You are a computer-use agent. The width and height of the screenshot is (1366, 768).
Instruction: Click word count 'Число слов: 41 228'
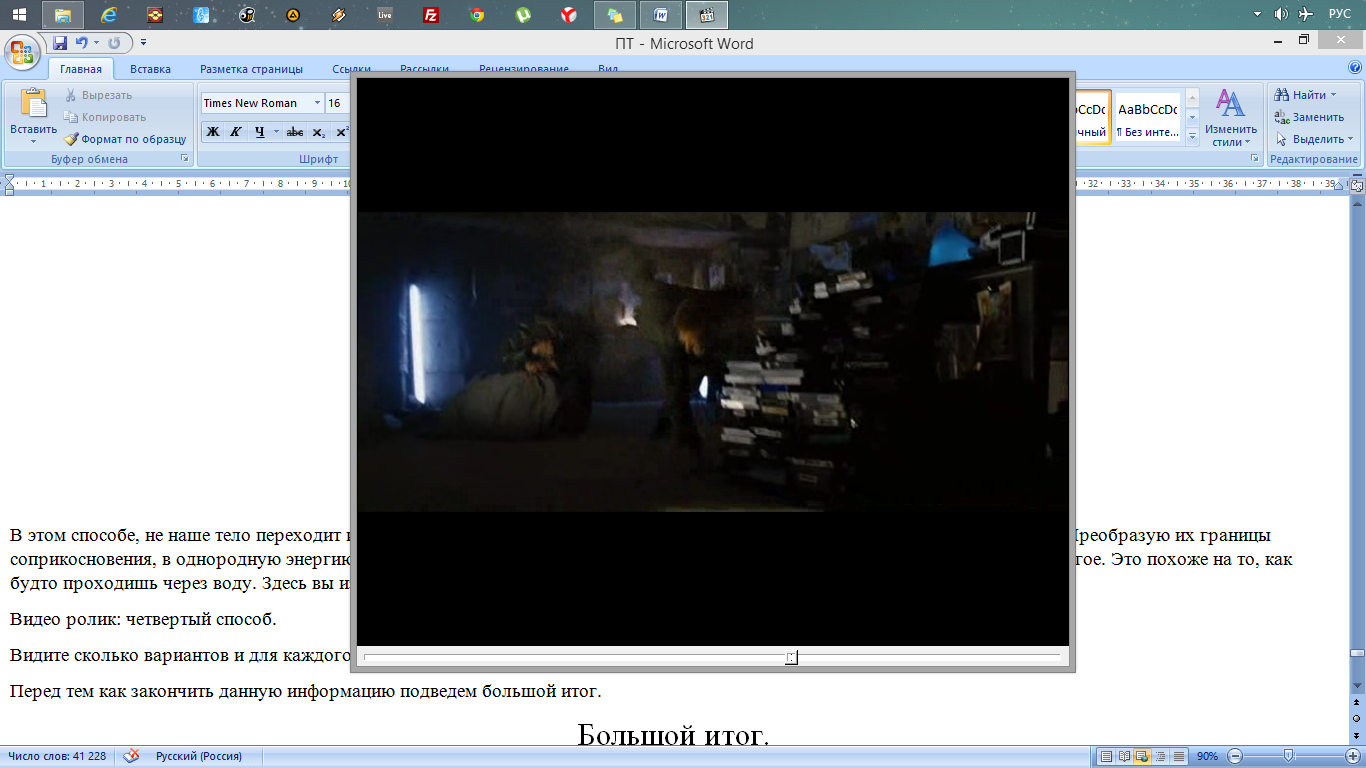(x=57, y=756)
